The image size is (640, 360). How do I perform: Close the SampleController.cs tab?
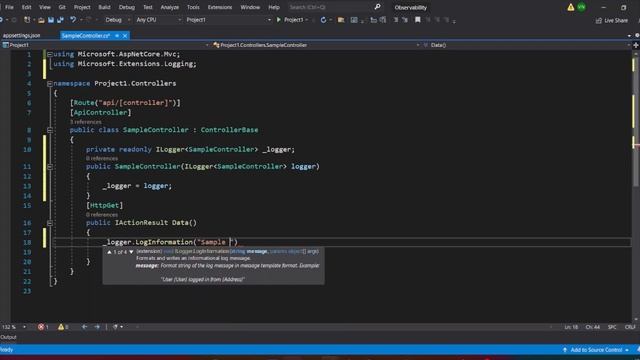(125, 36)
